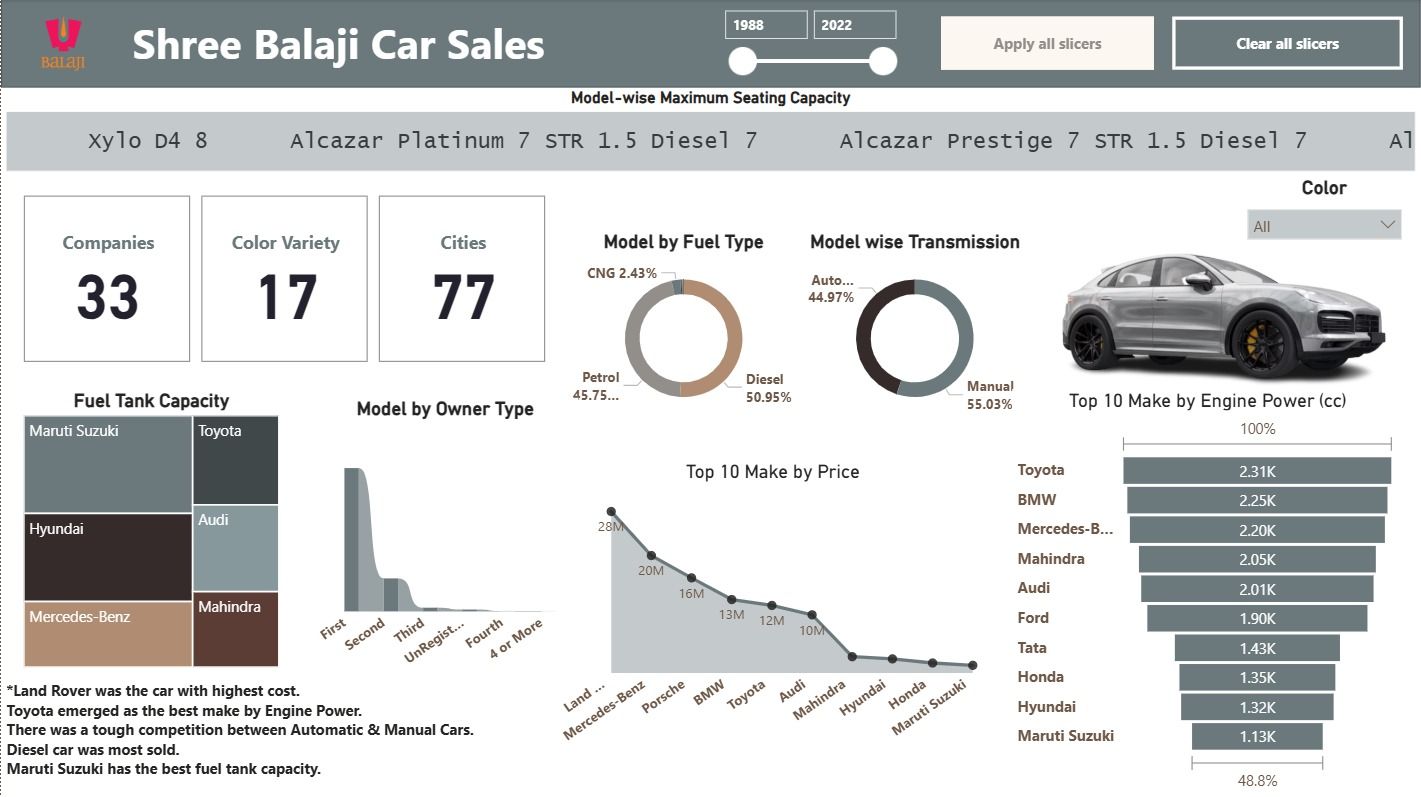This screenshot has width=1421, height=797.
Task: Click the silver car image
Action: 1222,316
